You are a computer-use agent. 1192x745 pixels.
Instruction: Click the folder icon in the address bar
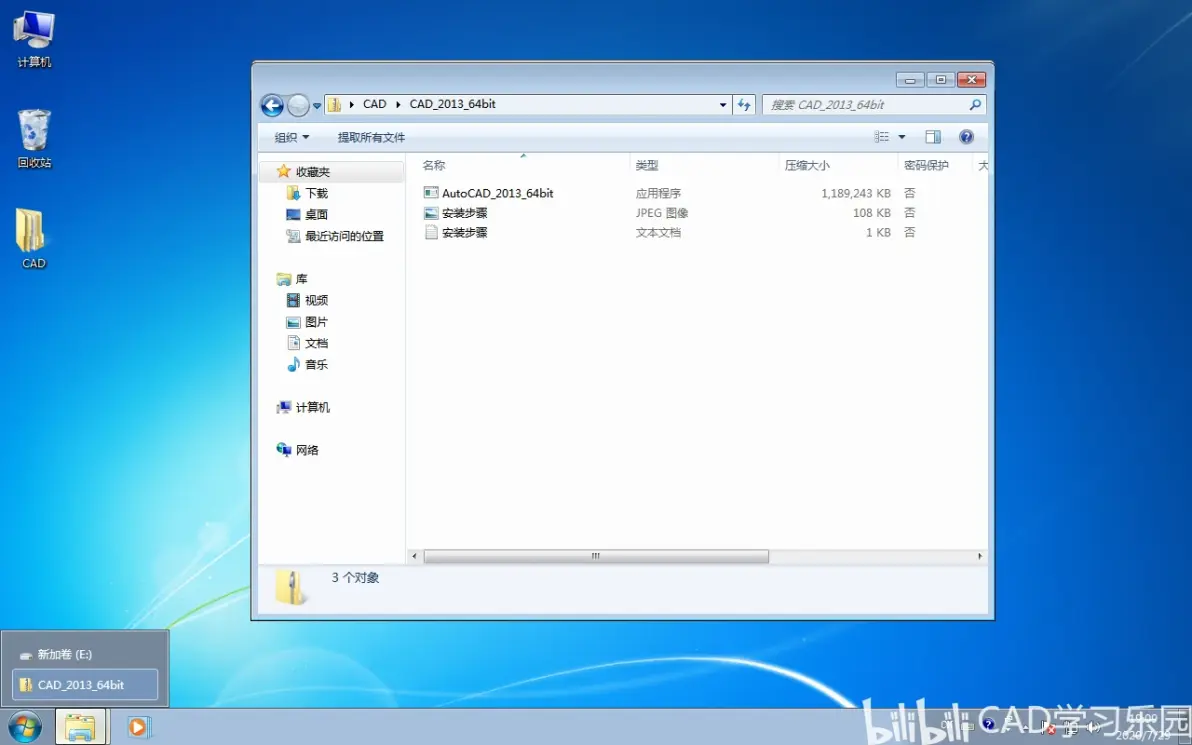click(x=334, y=105)
